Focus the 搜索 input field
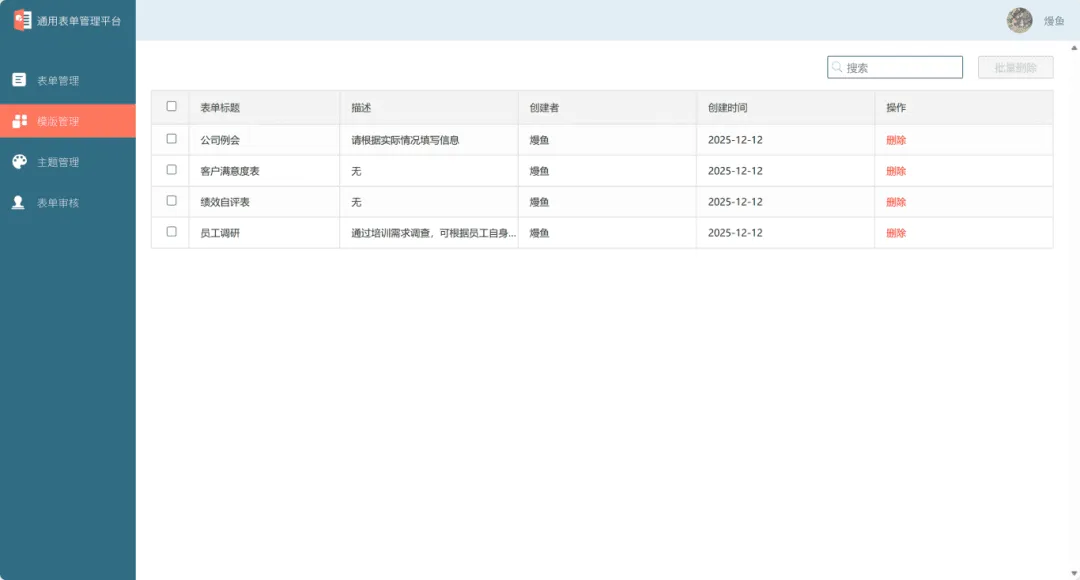The image size is (1080, 580). pyautogui.click(x=895, y=68)
